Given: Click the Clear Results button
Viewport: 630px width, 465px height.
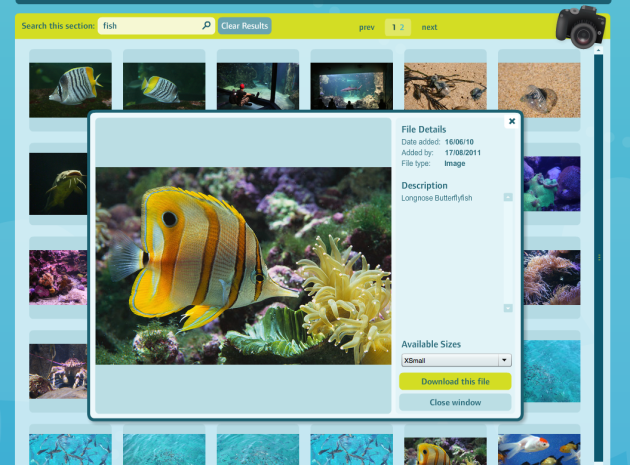Looking at the screenshot, I should click(245, 26).
